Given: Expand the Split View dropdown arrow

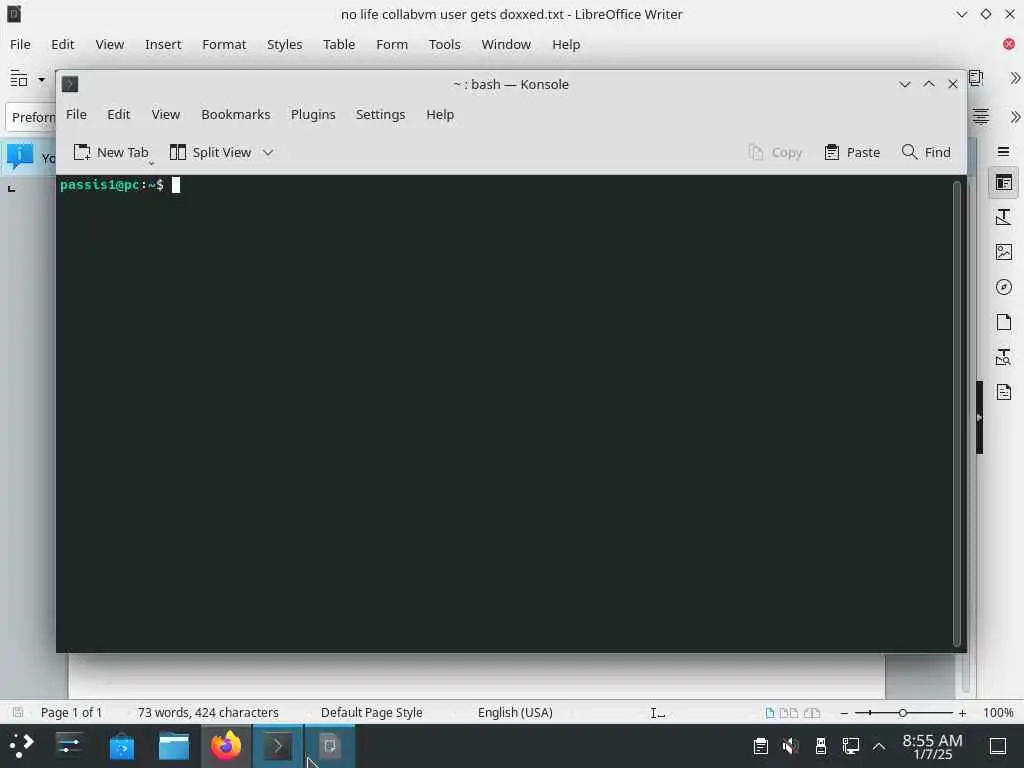Looking at the screenshot, I should tap(268, 152).
